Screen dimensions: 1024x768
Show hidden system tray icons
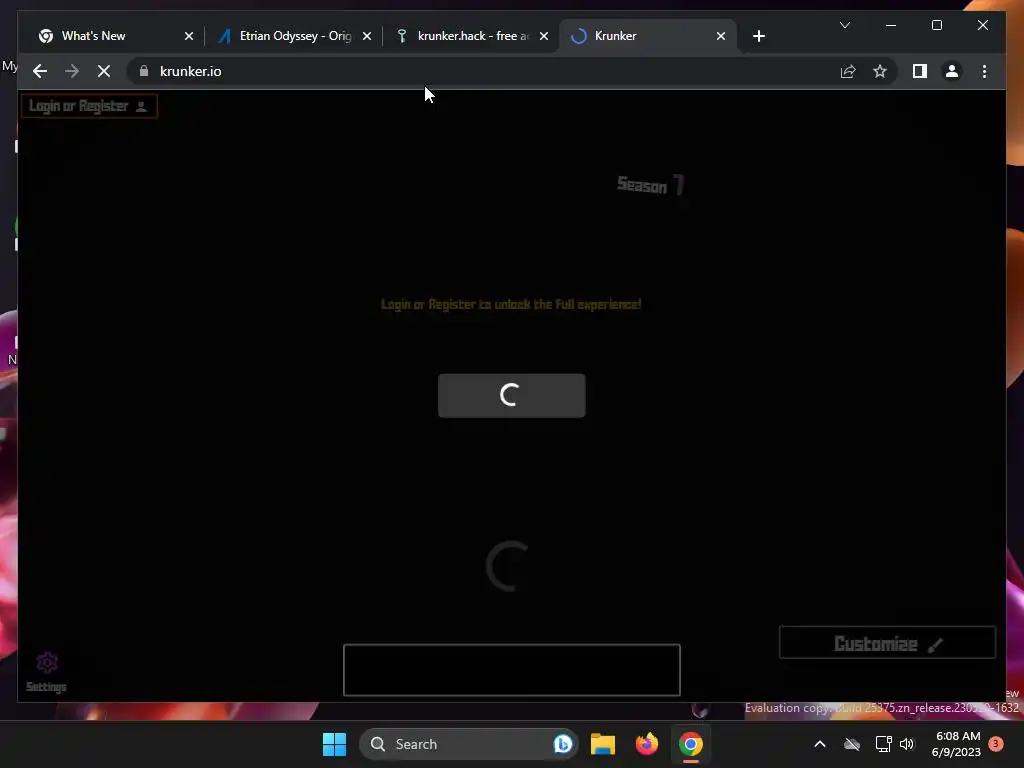[x=820, y=744]
